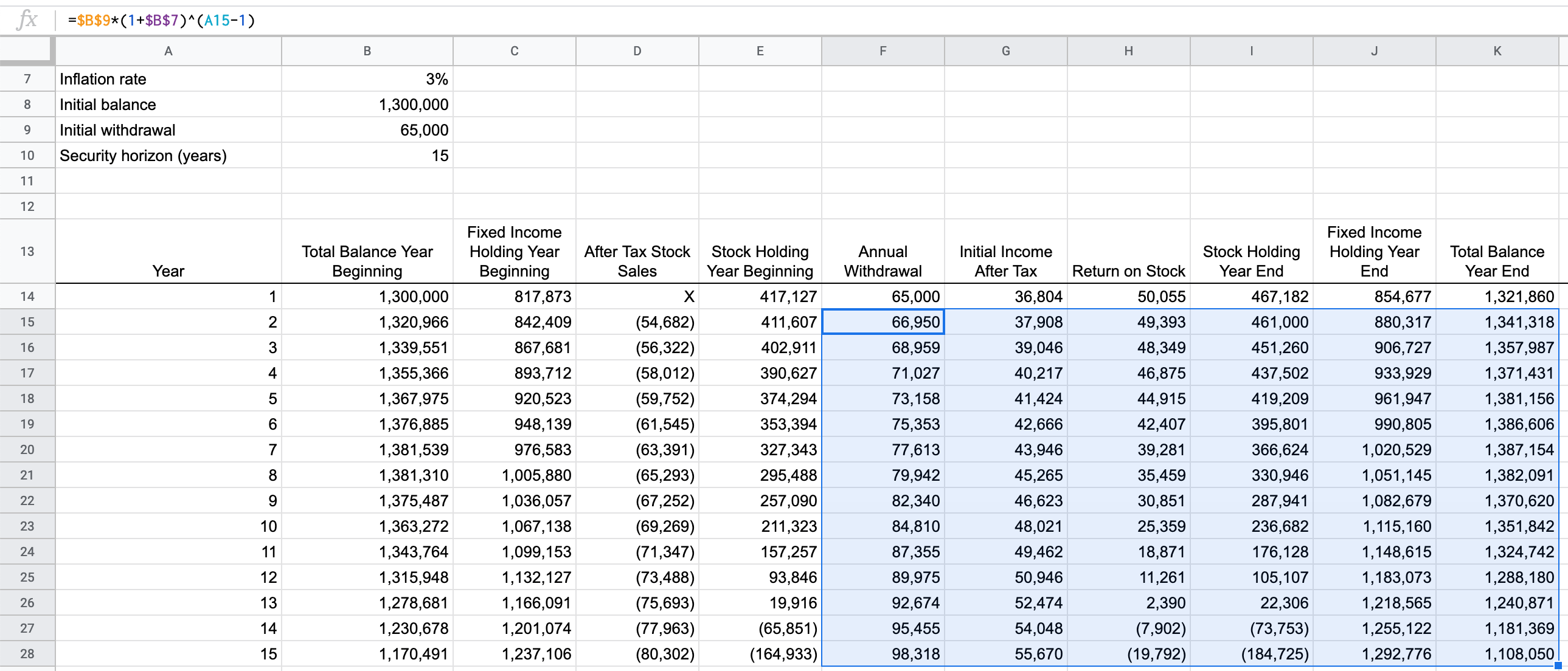Image resolution: width=1568 pixels, height=671 pixels.
Task: Click the 'Inflation rate' label cell
Action: tap(168, 79)
